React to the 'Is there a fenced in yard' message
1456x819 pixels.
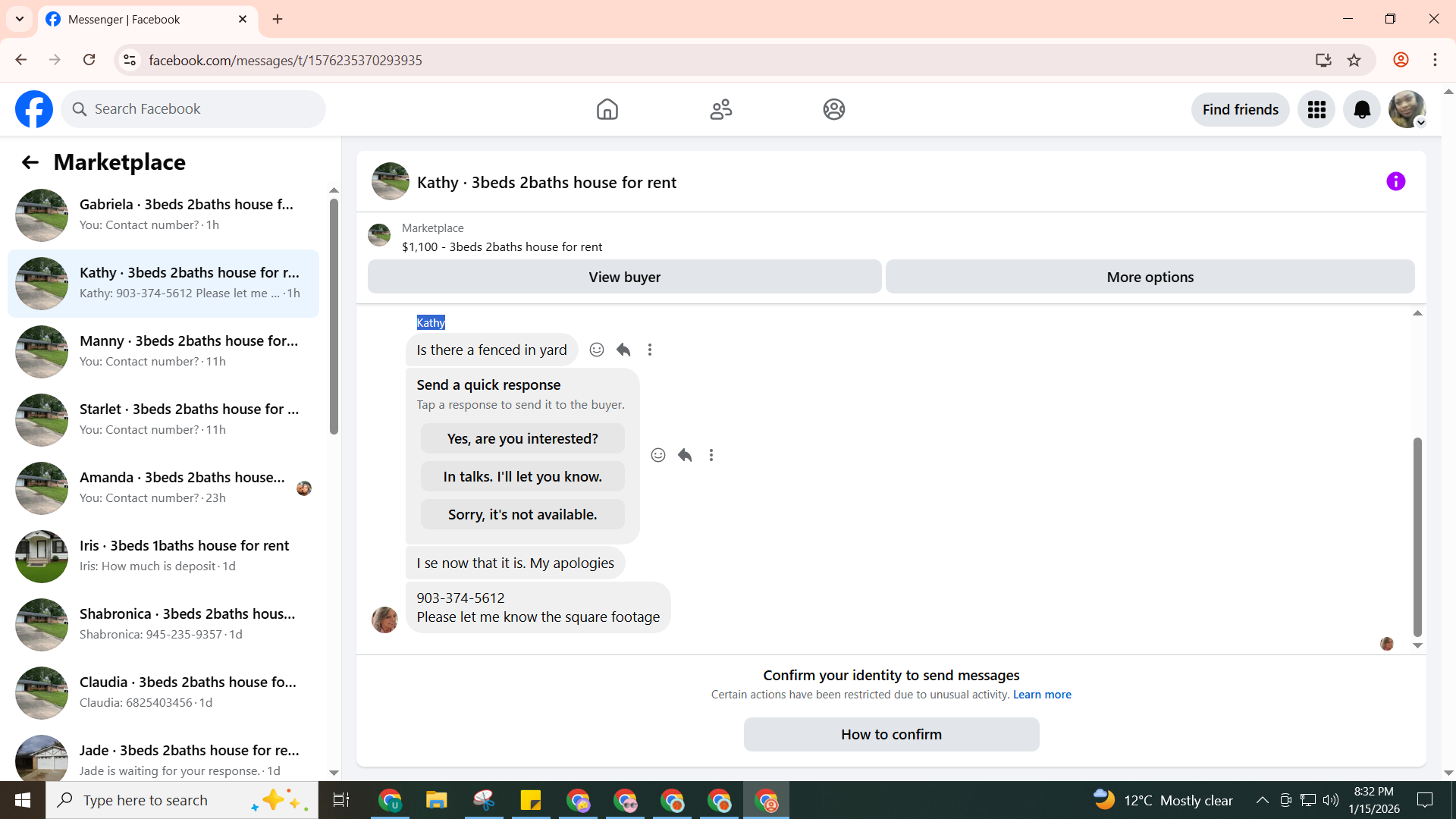(597, 350)
